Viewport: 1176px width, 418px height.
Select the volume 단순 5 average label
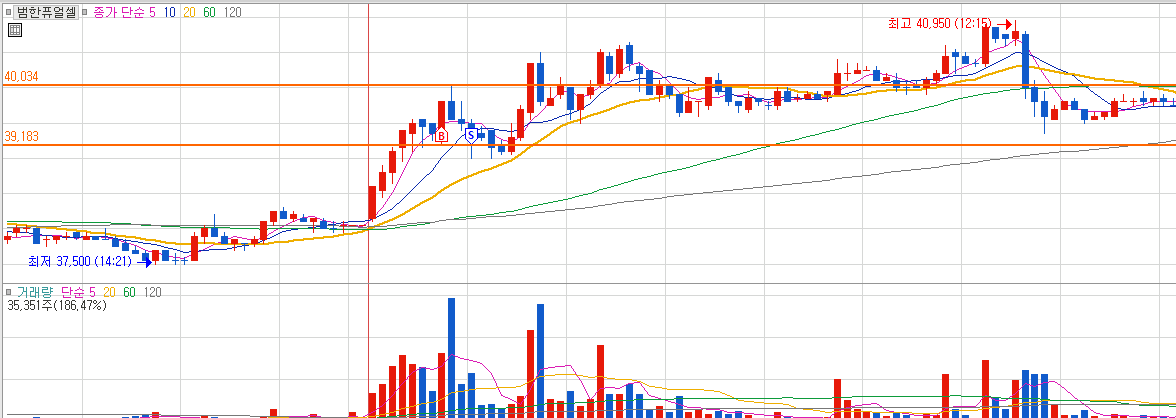pyautogui.click(x=78, y=292)
